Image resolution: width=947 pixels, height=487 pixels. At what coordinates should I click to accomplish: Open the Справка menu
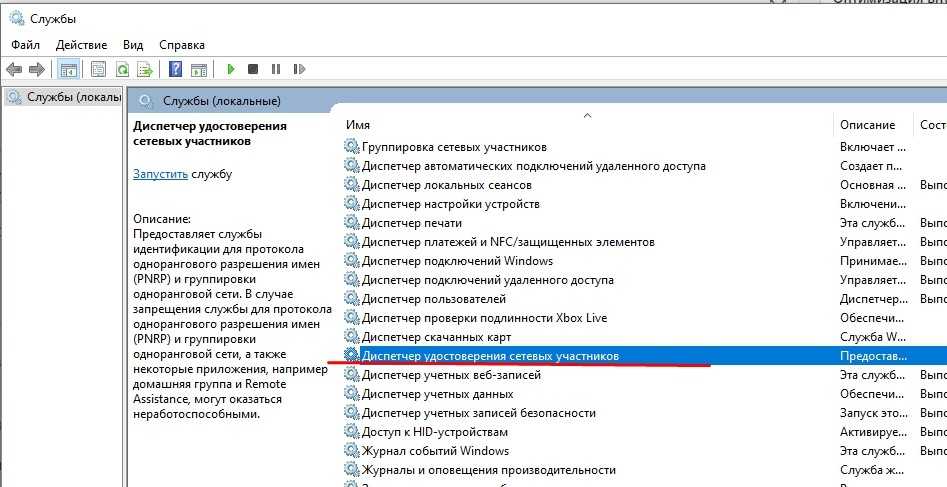(x=181, y=44)
